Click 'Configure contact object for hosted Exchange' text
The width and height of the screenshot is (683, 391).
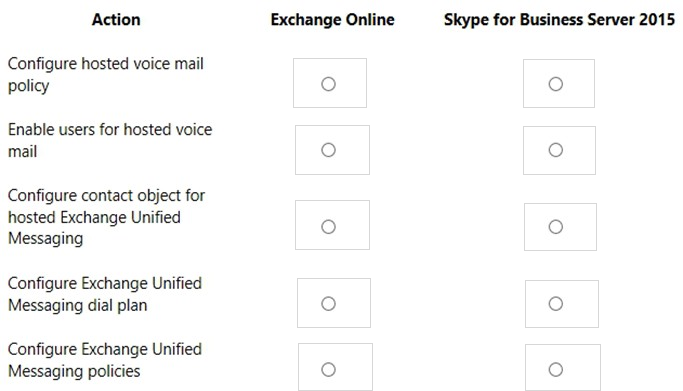106,206
